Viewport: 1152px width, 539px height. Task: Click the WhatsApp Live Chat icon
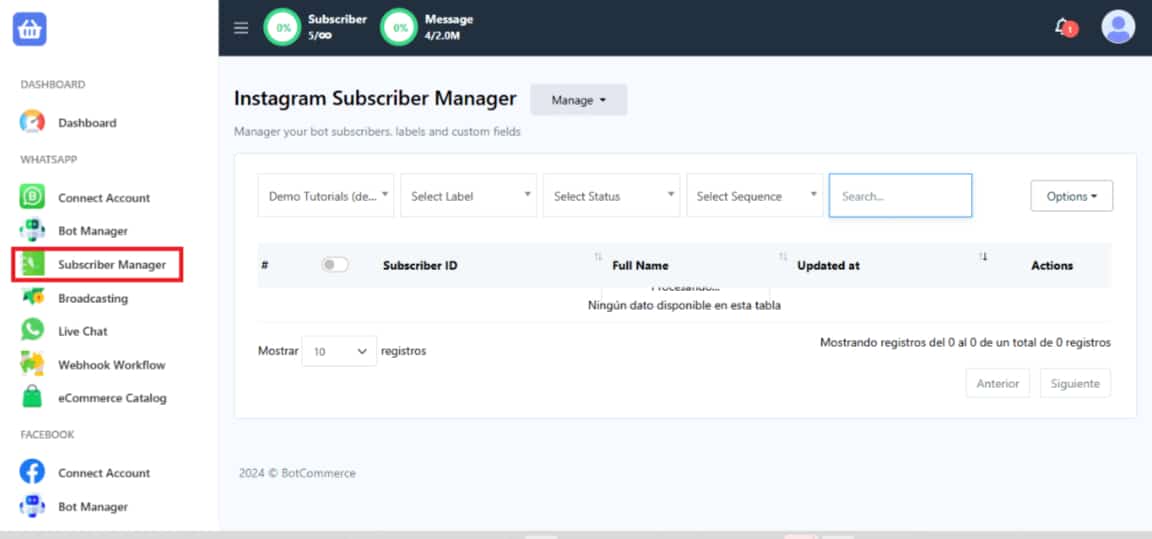pos(32,330)
